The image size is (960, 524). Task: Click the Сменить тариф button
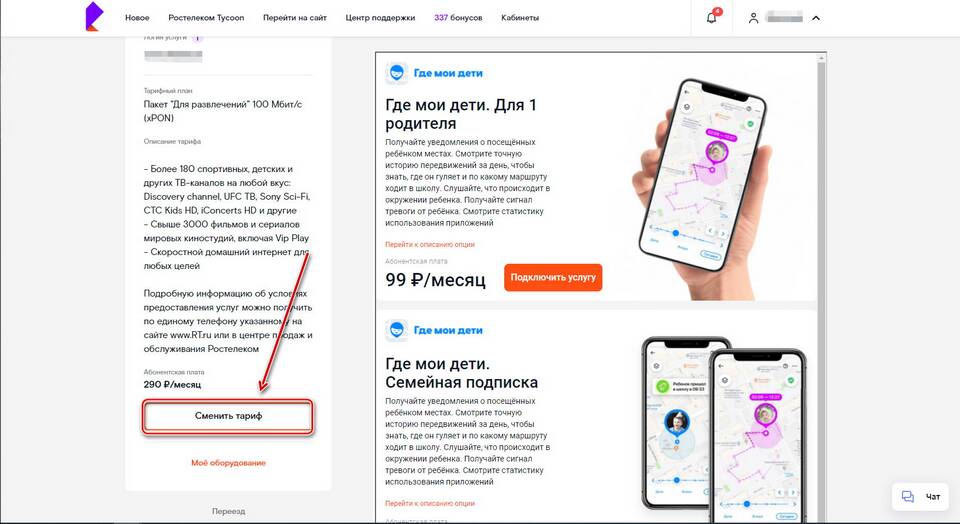click(228, 416)
